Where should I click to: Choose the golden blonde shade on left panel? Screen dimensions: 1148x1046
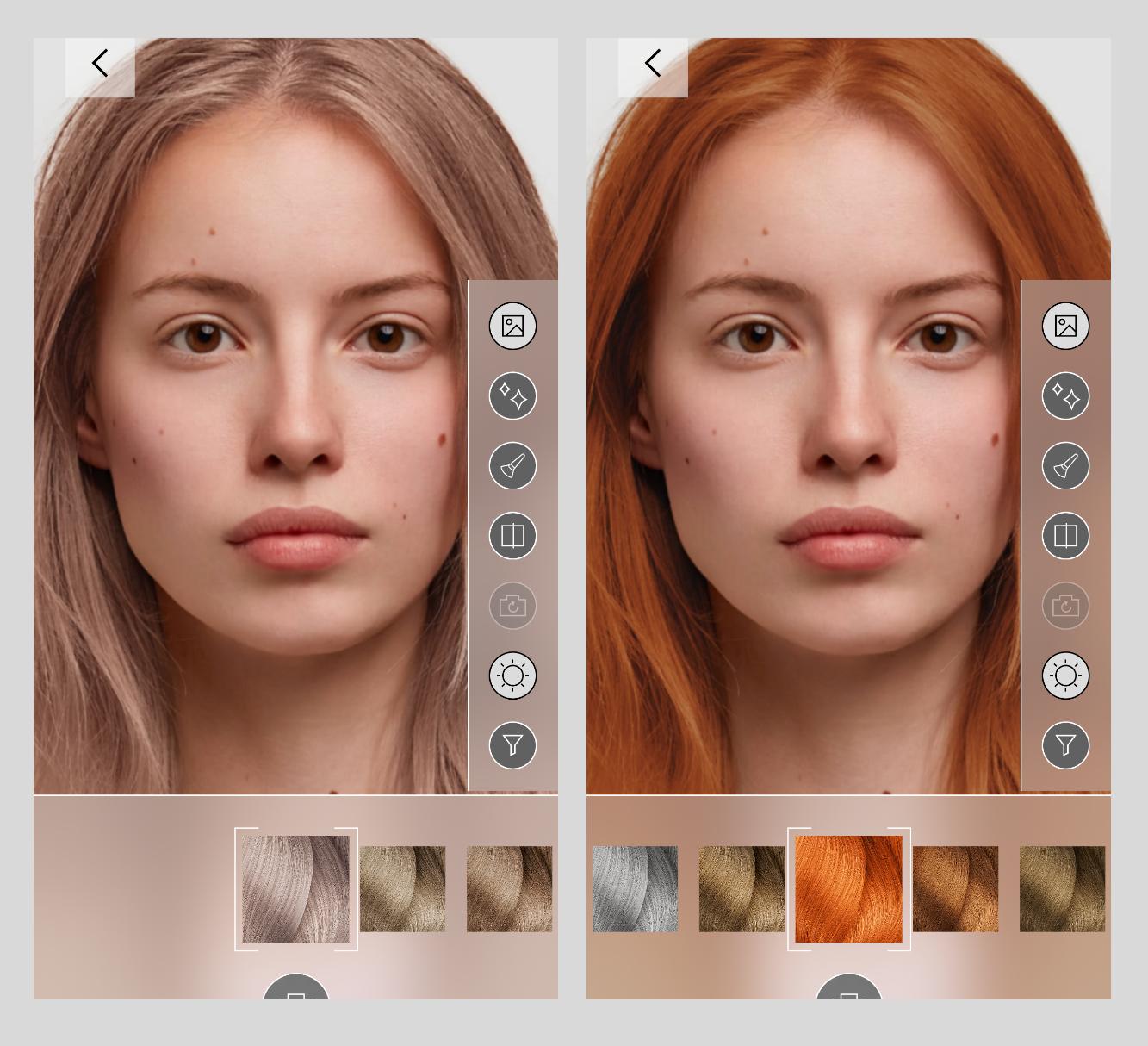[x=402, y=890]
